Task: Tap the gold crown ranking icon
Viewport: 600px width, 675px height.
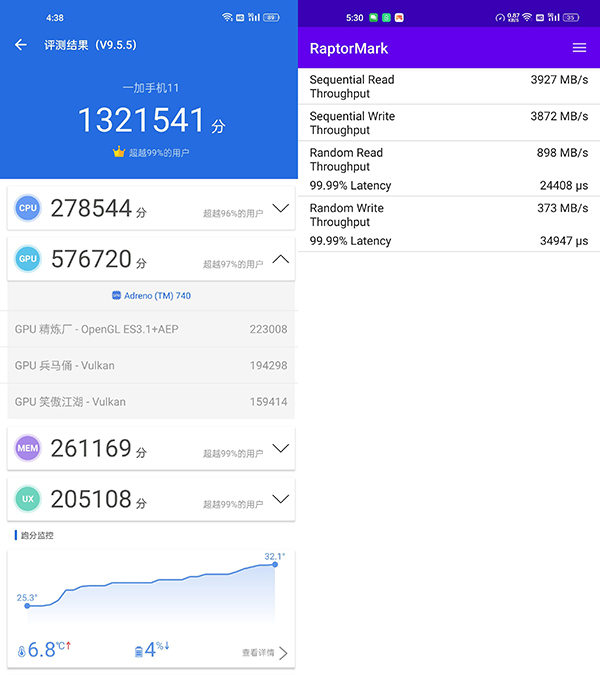Action: point(119,153)
